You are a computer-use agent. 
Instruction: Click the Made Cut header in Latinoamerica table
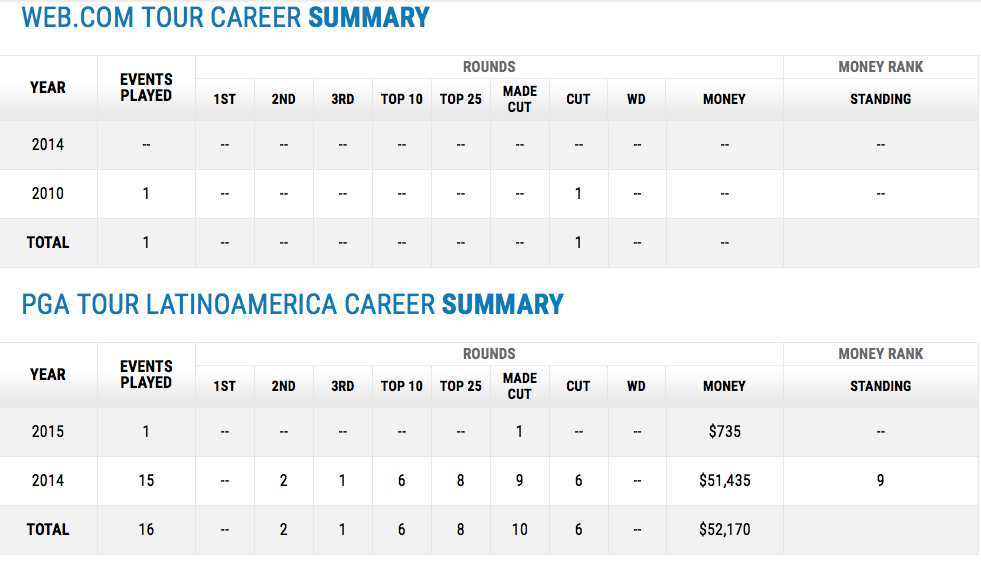(x=520, y=386)
